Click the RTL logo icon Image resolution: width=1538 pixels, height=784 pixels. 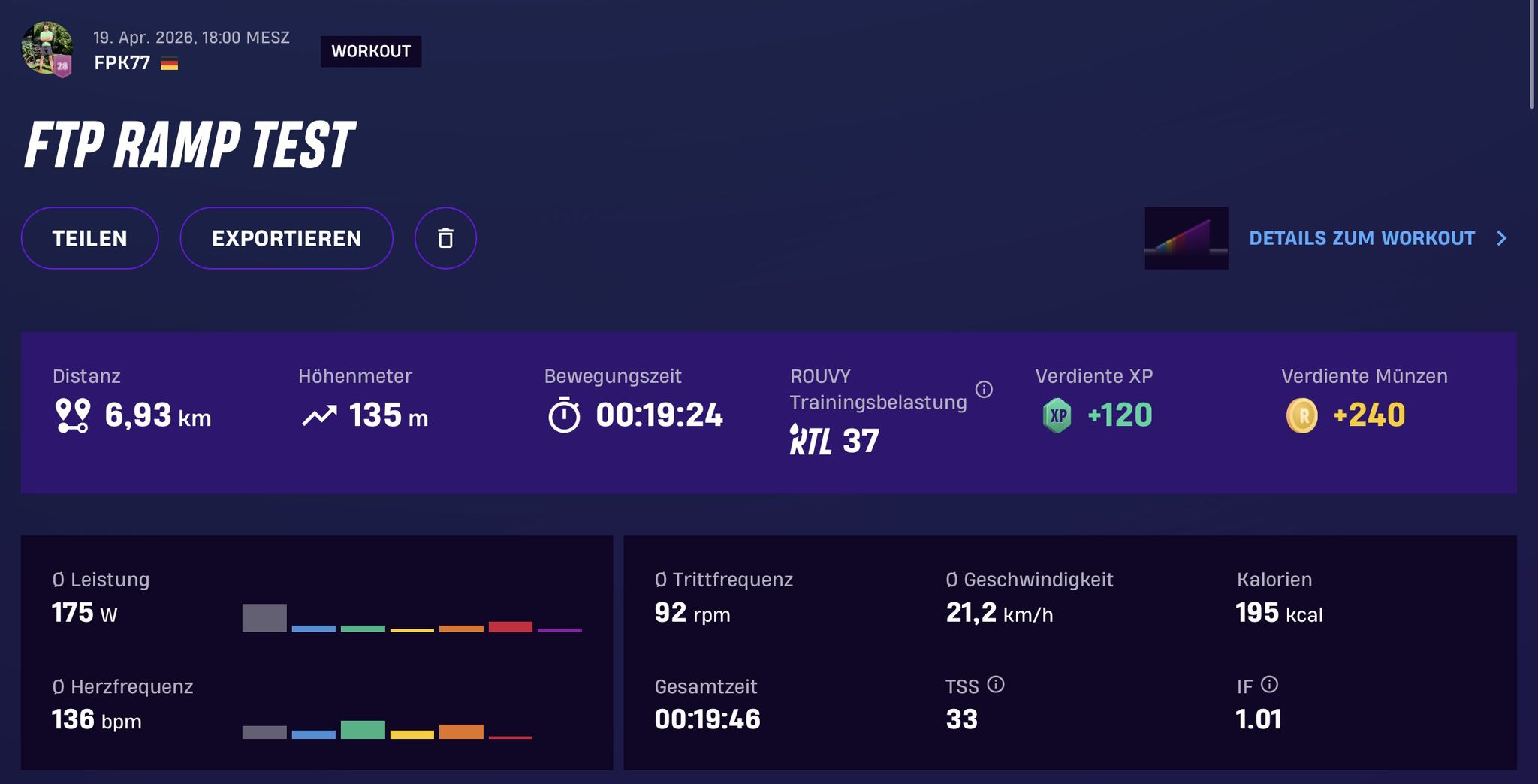click(810, 440)
